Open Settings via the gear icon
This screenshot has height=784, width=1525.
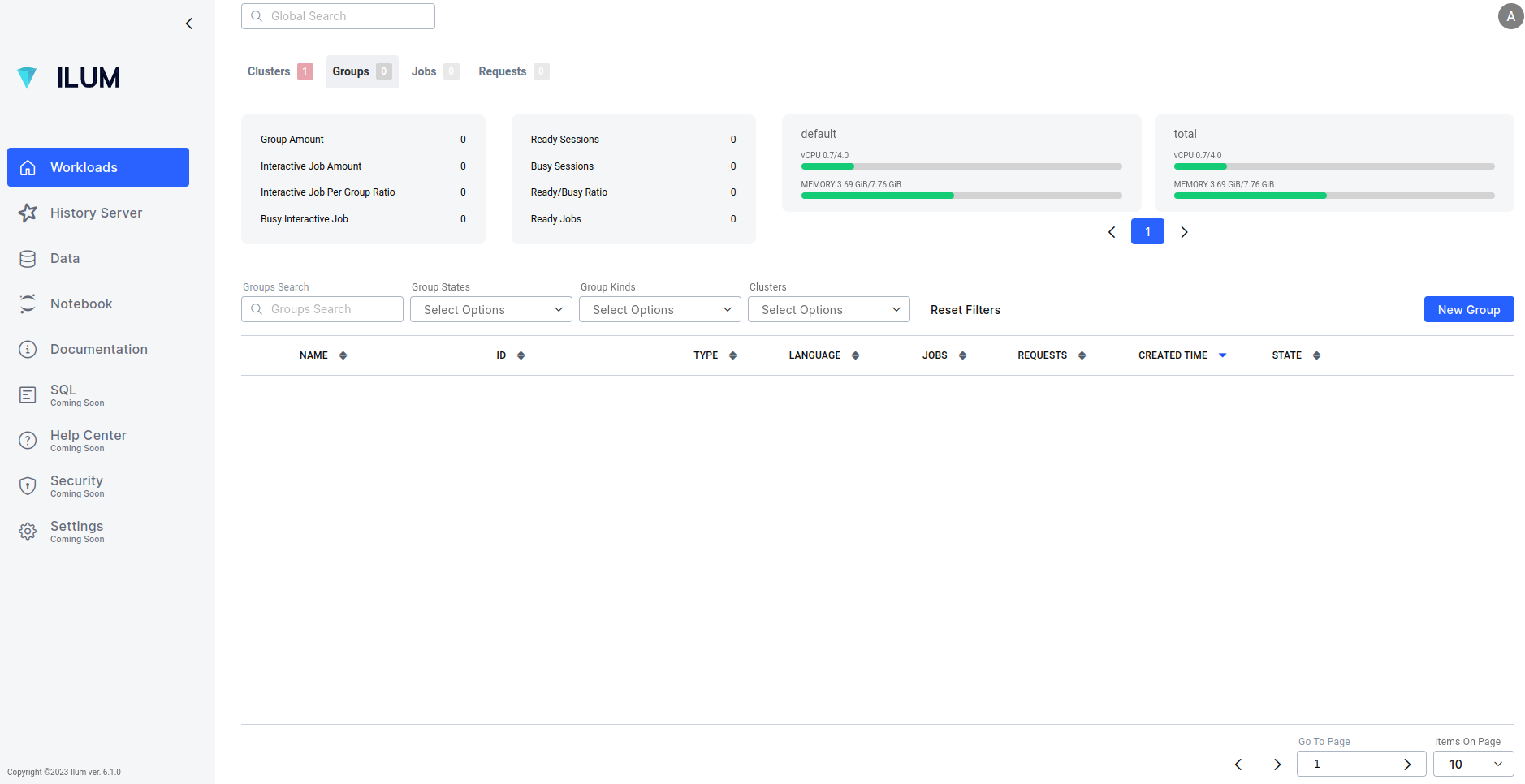pos(28,532)
